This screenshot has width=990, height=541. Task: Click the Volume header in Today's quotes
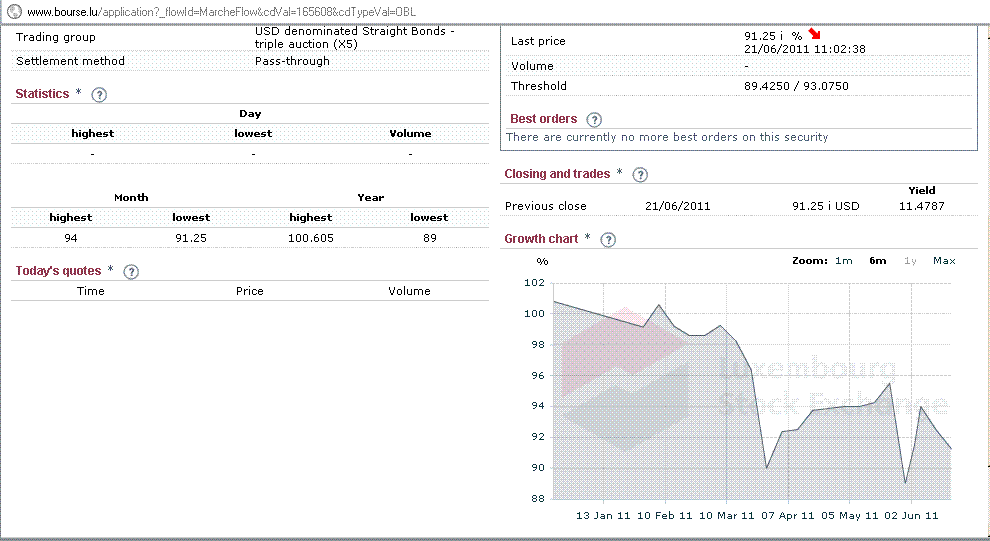pyautogui.click(x=409, y=291)
